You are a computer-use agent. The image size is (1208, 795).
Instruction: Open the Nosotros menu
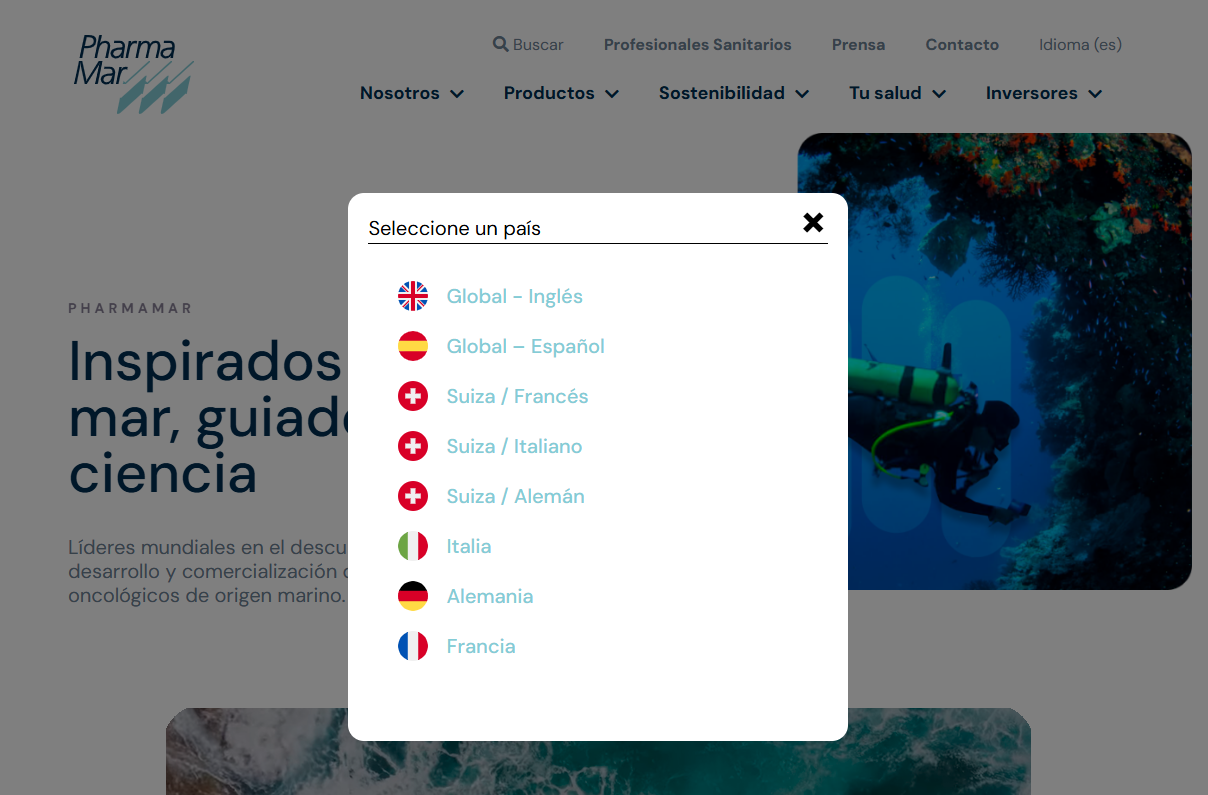(400, 93)
